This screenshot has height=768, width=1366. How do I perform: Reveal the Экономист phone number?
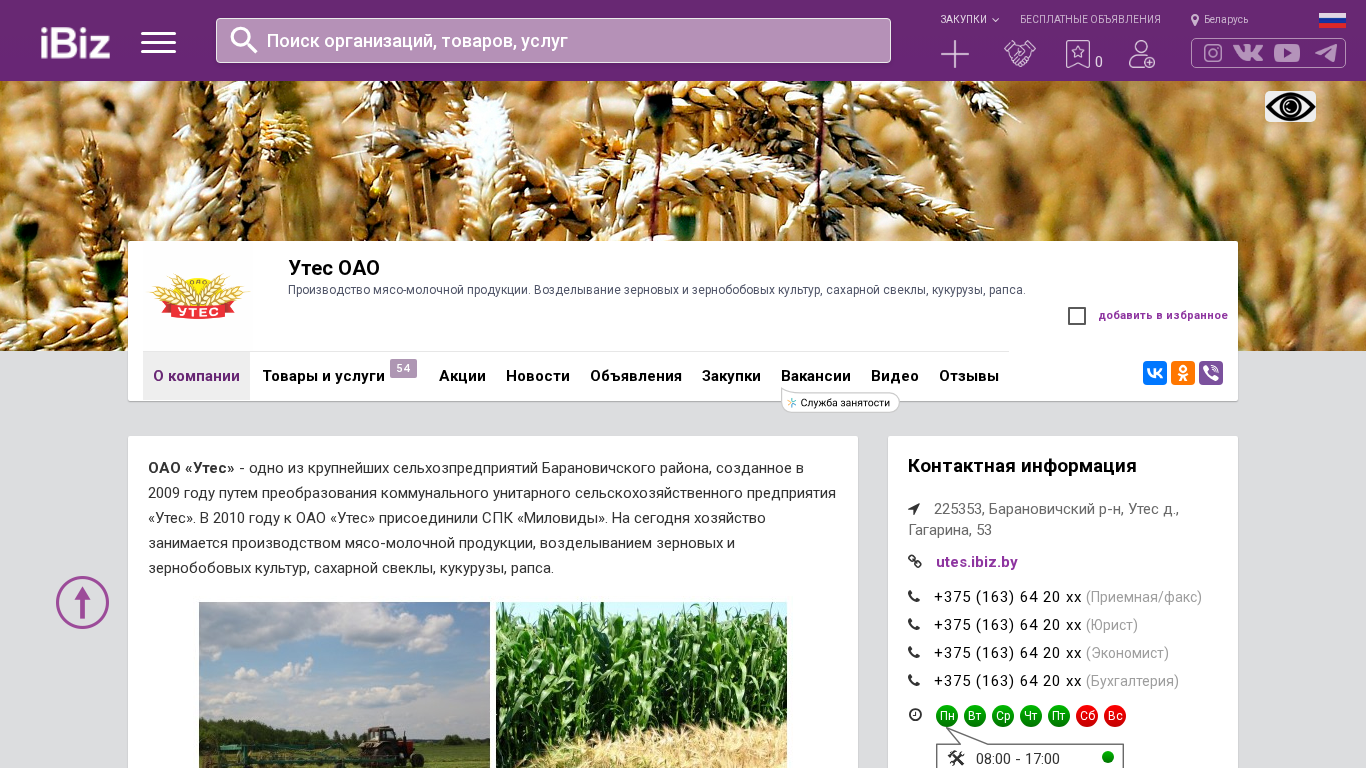point(1008,653)
